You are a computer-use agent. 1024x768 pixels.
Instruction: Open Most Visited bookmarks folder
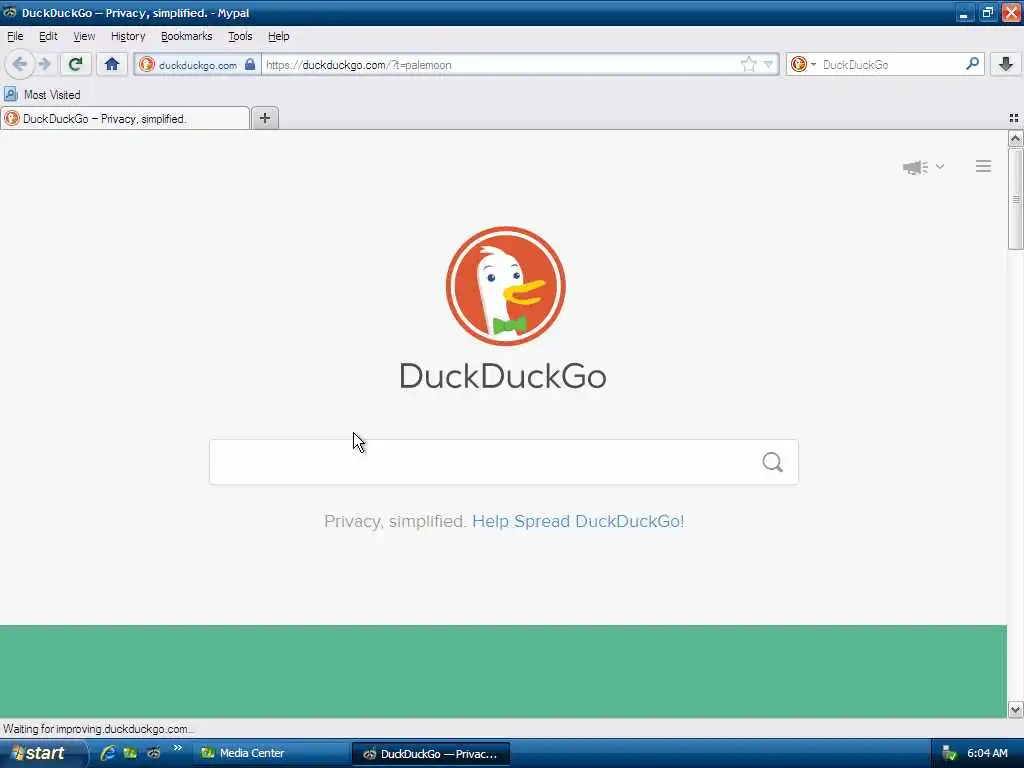pos(42,95)
